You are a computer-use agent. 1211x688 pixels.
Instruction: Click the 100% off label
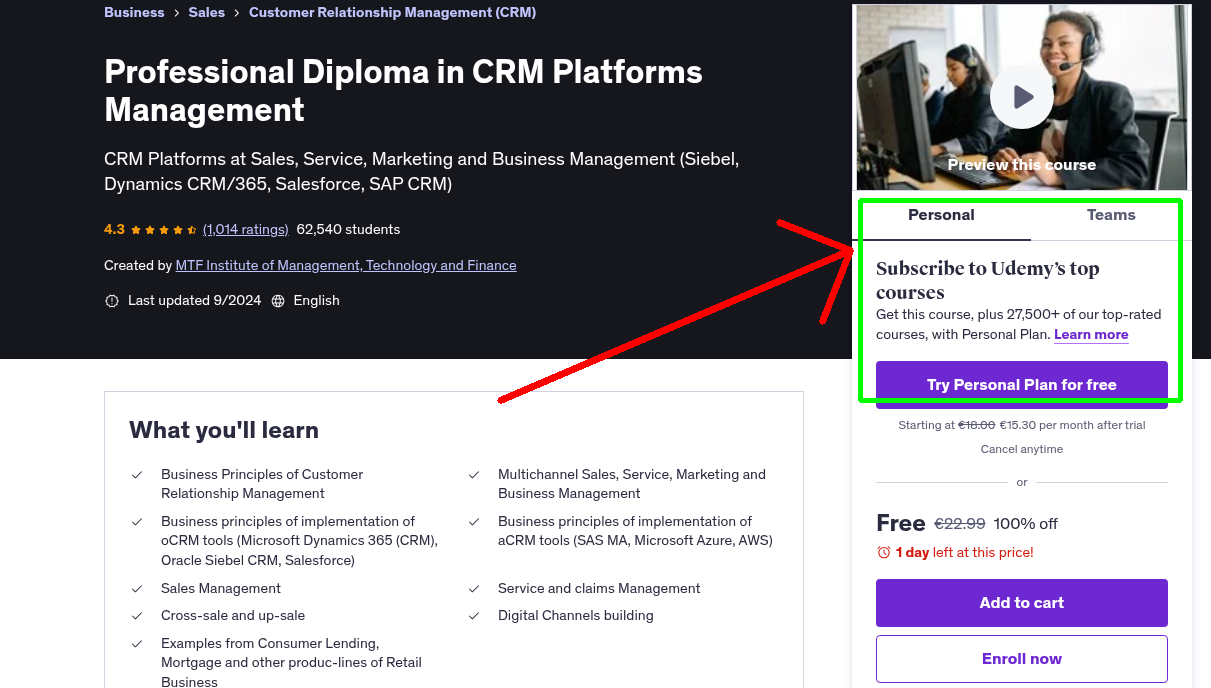point(1026,523)
